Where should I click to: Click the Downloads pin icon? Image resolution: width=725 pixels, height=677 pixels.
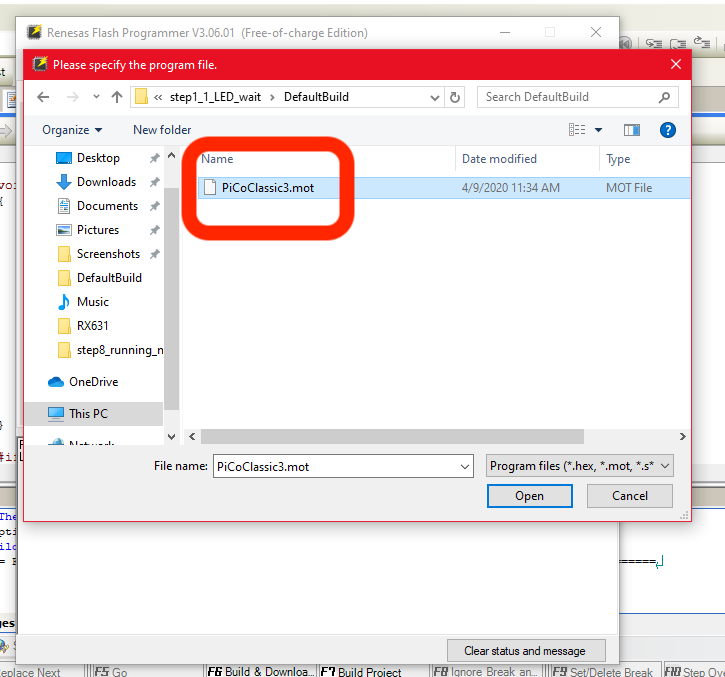(154, 182)
